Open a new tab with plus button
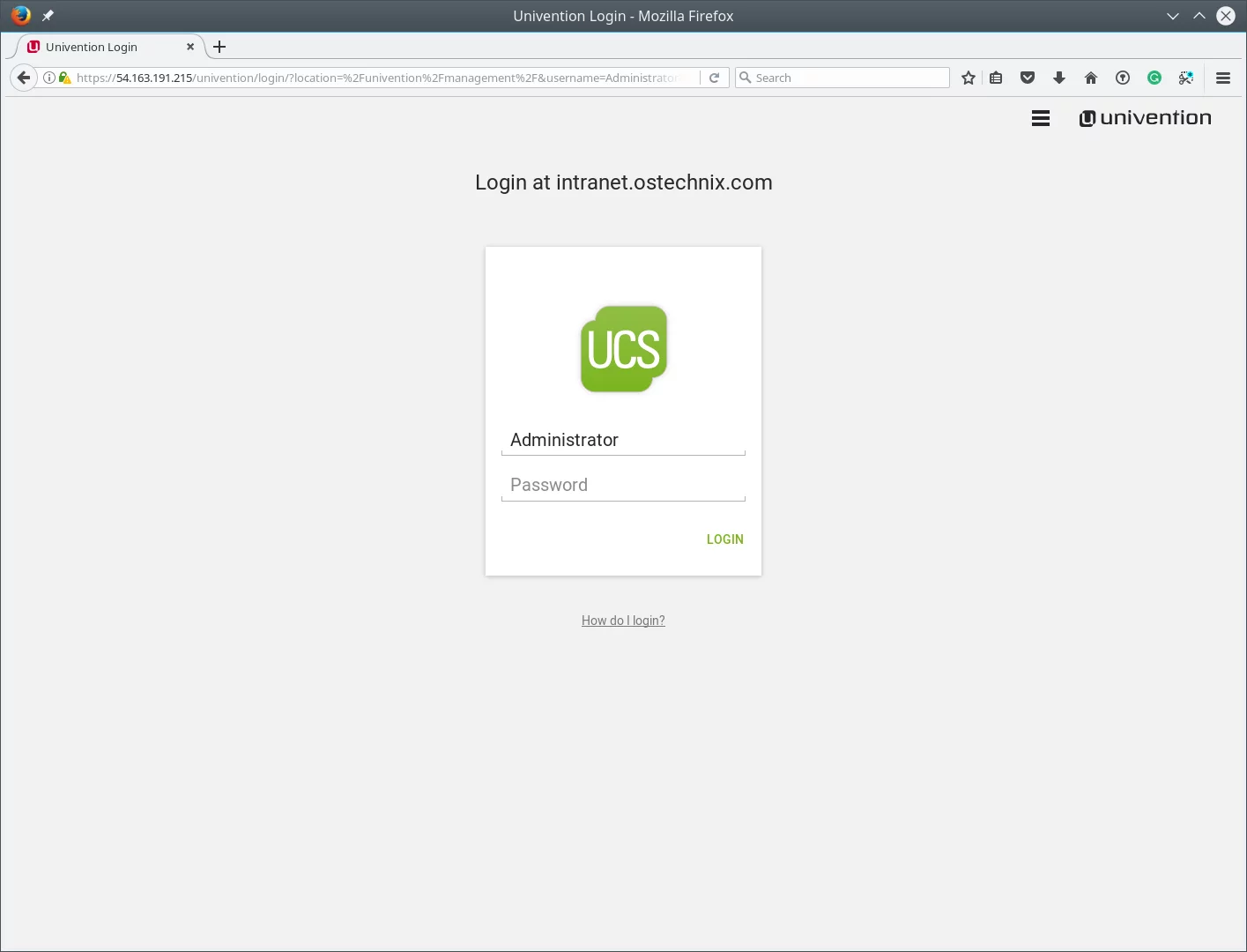This screenshot has width=1247, height=952. [219, 47]
